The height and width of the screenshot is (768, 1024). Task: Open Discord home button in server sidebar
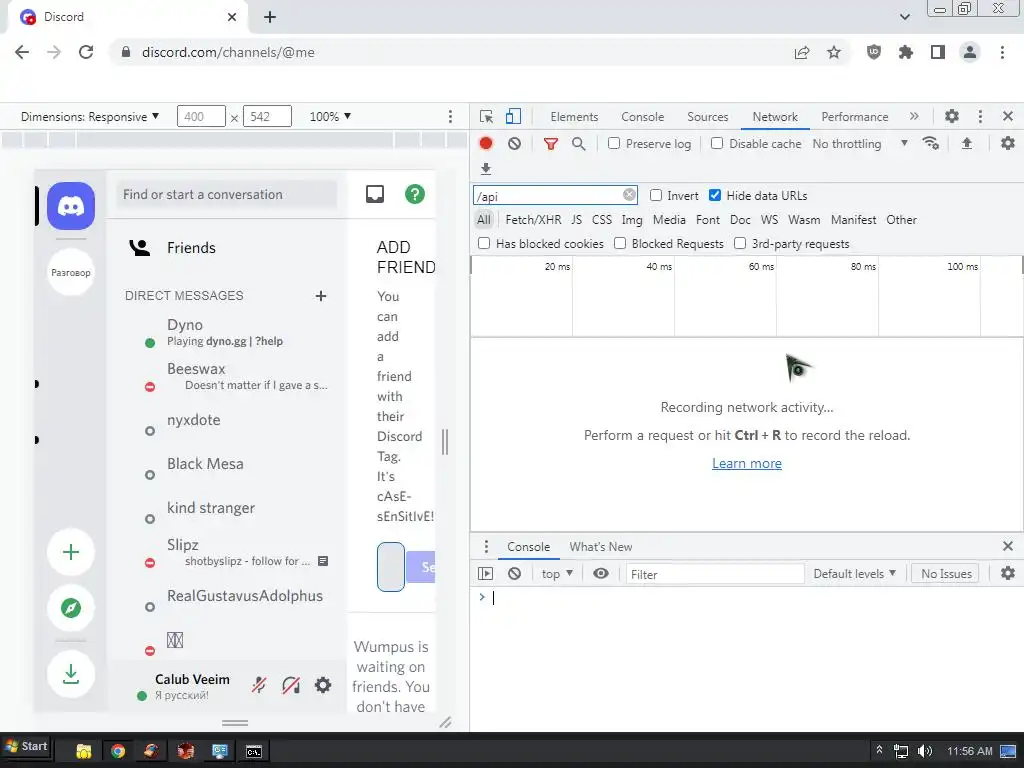pyautogui.click(x=71, y=206)
